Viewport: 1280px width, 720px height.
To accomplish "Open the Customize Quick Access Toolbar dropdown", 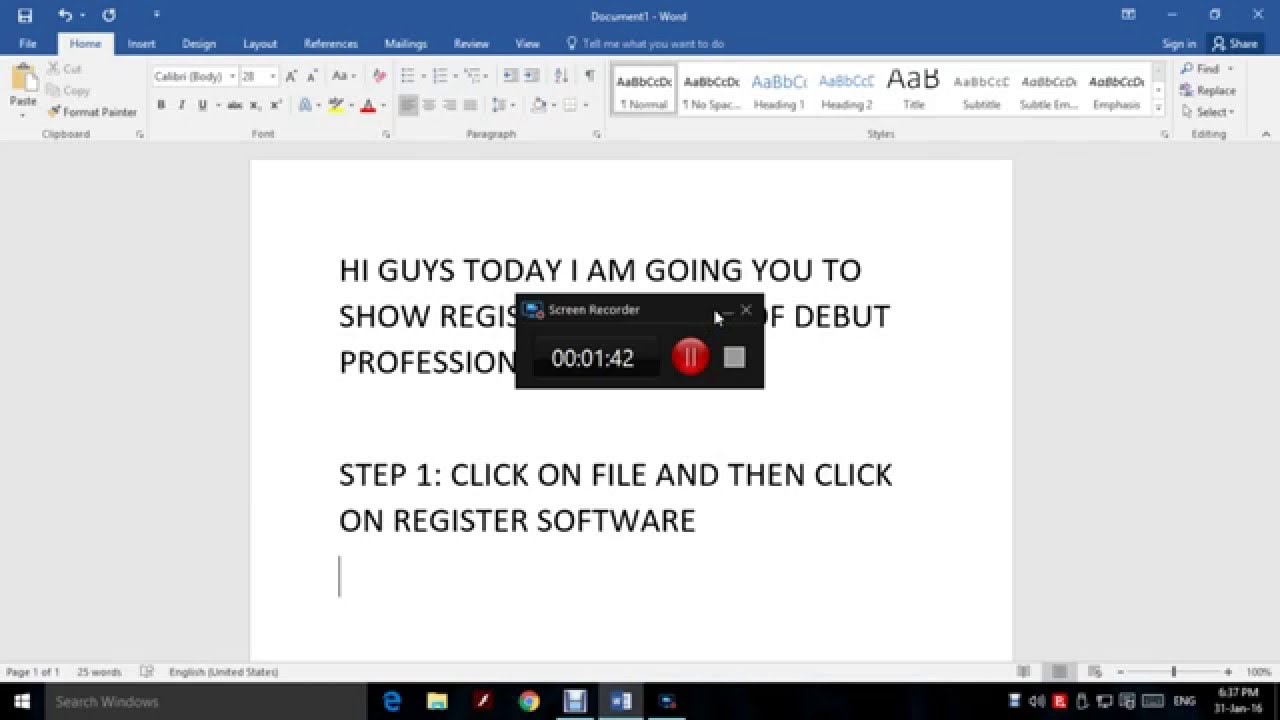I will 156,15.
